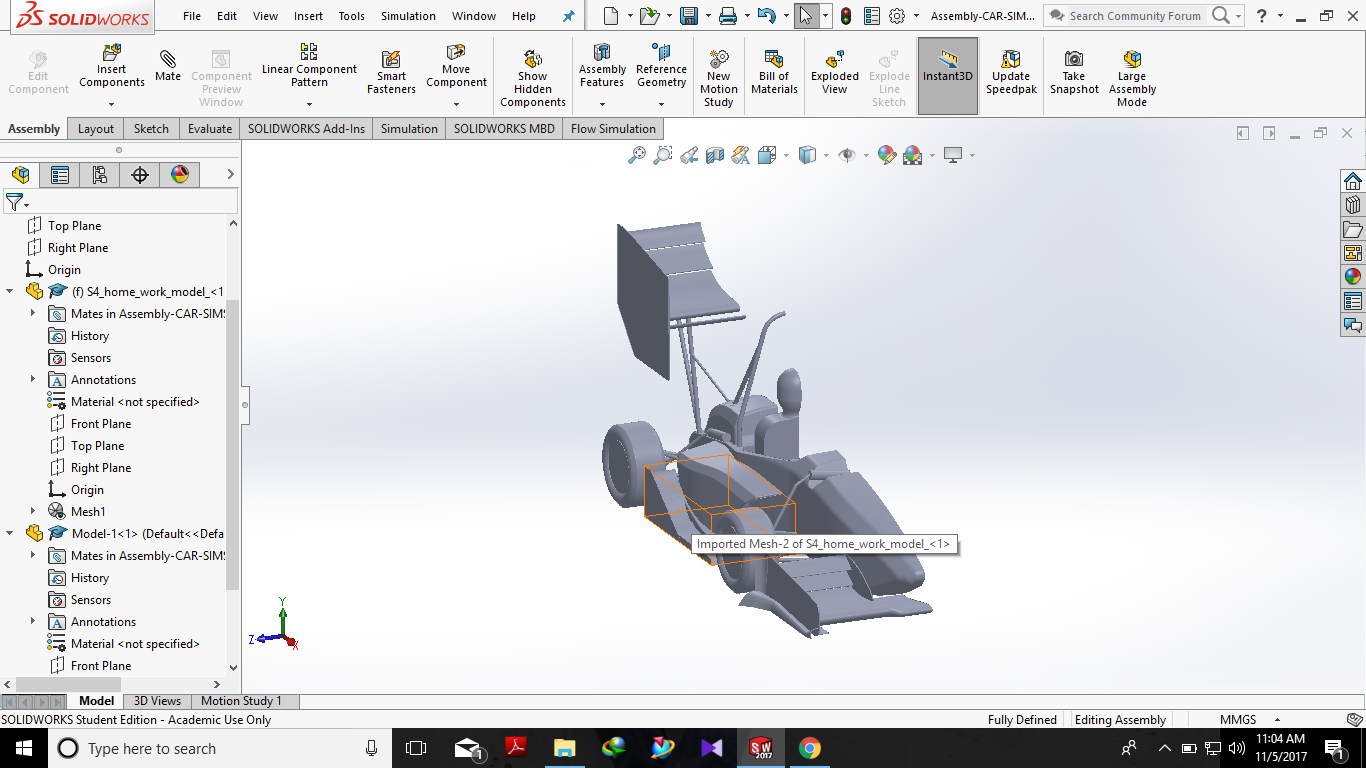The height and width of the screenshot is (768, 1366).
Task: Collapse the S4_home_work_model component tree
Action: [x=11, y=291]
